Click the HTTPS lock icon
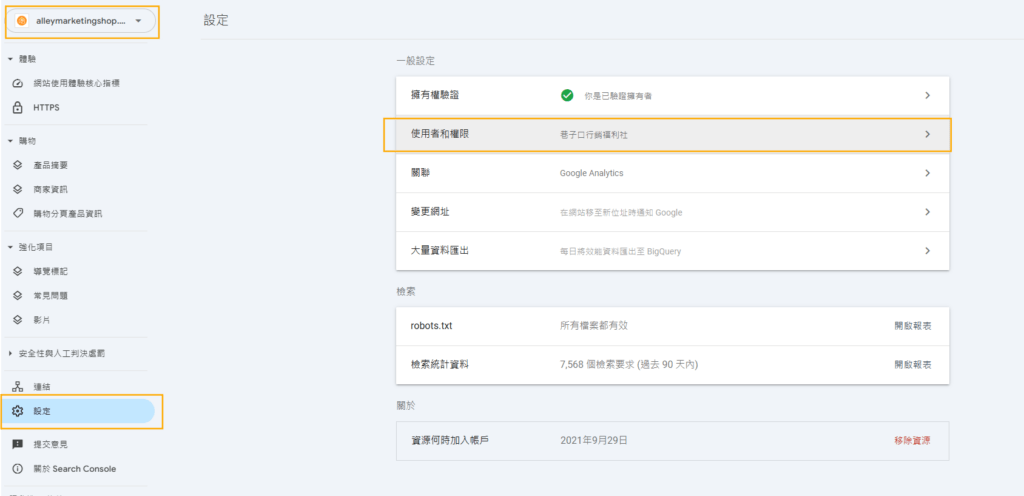 pos(18,107)
